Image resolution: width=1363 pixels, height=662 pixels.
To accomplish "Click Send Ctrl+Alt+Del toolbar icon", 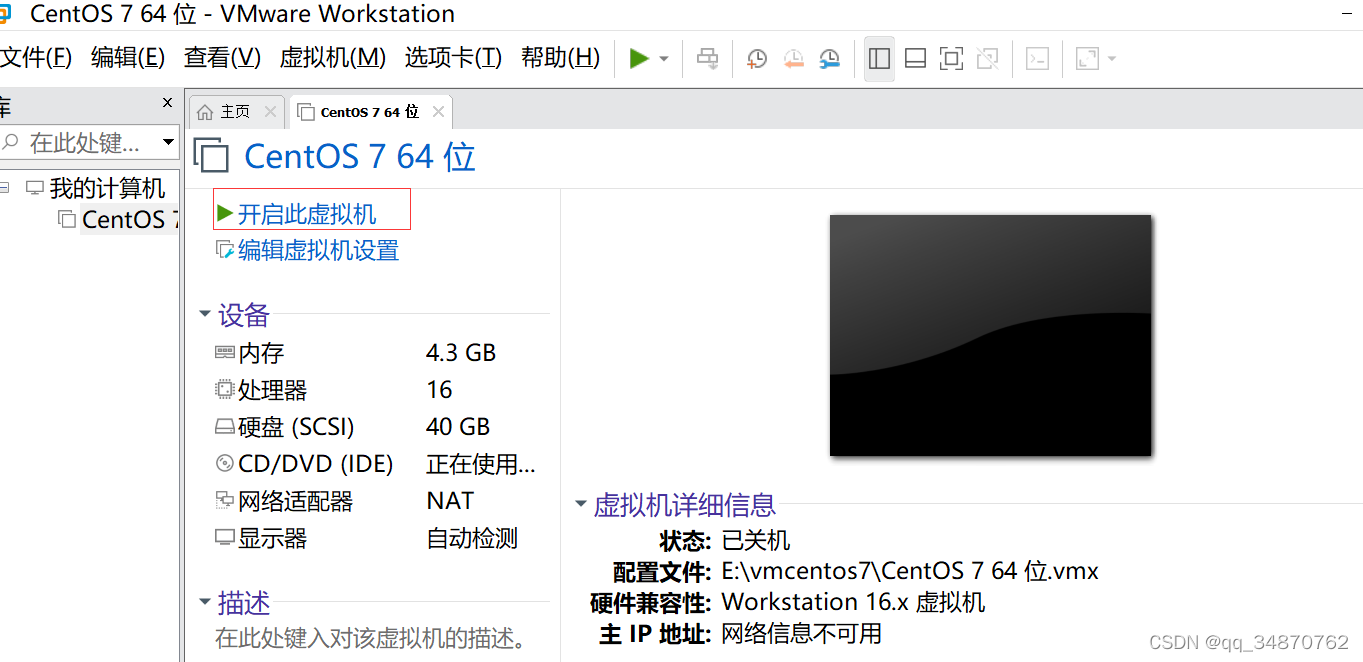I will (708, 59).
